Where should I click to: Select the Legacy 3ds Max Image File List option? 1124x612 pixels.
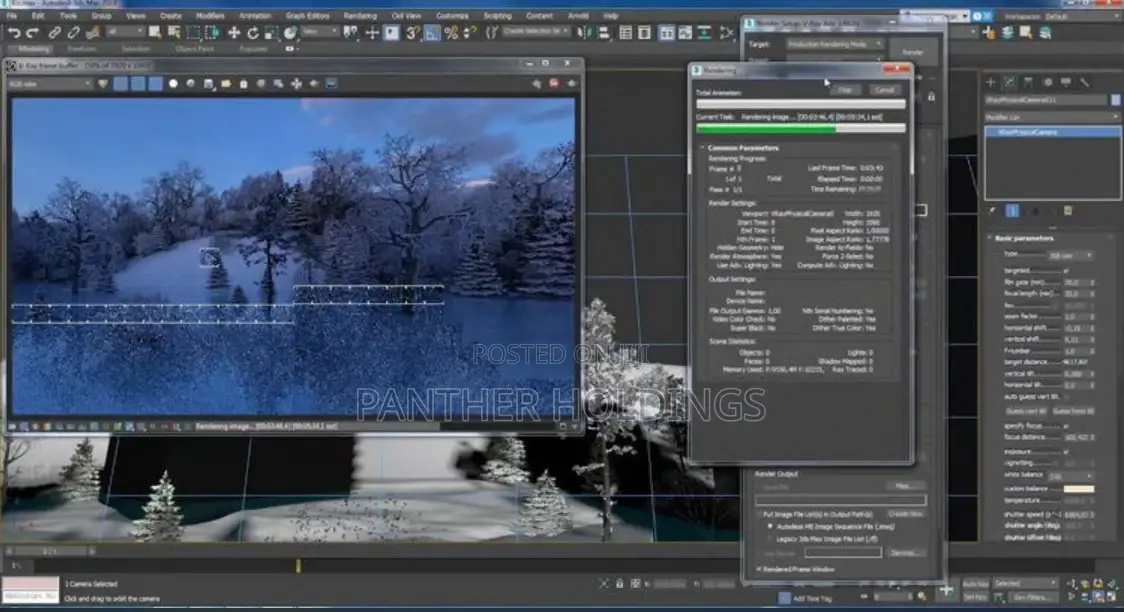[x=769, y=538]
